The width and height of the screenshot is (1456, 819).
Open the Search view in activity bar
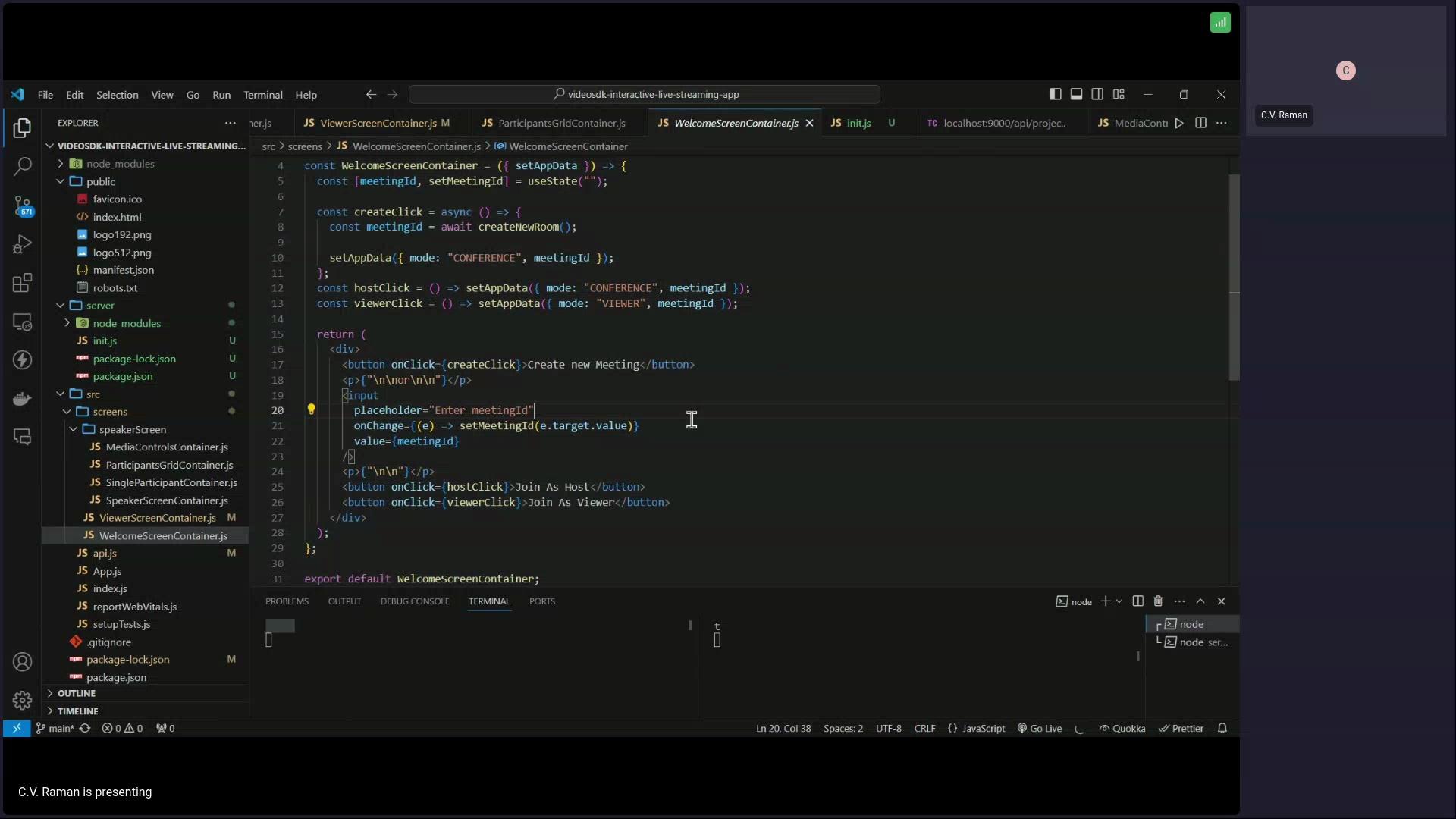pyautogui.click(x=22, y=166)
